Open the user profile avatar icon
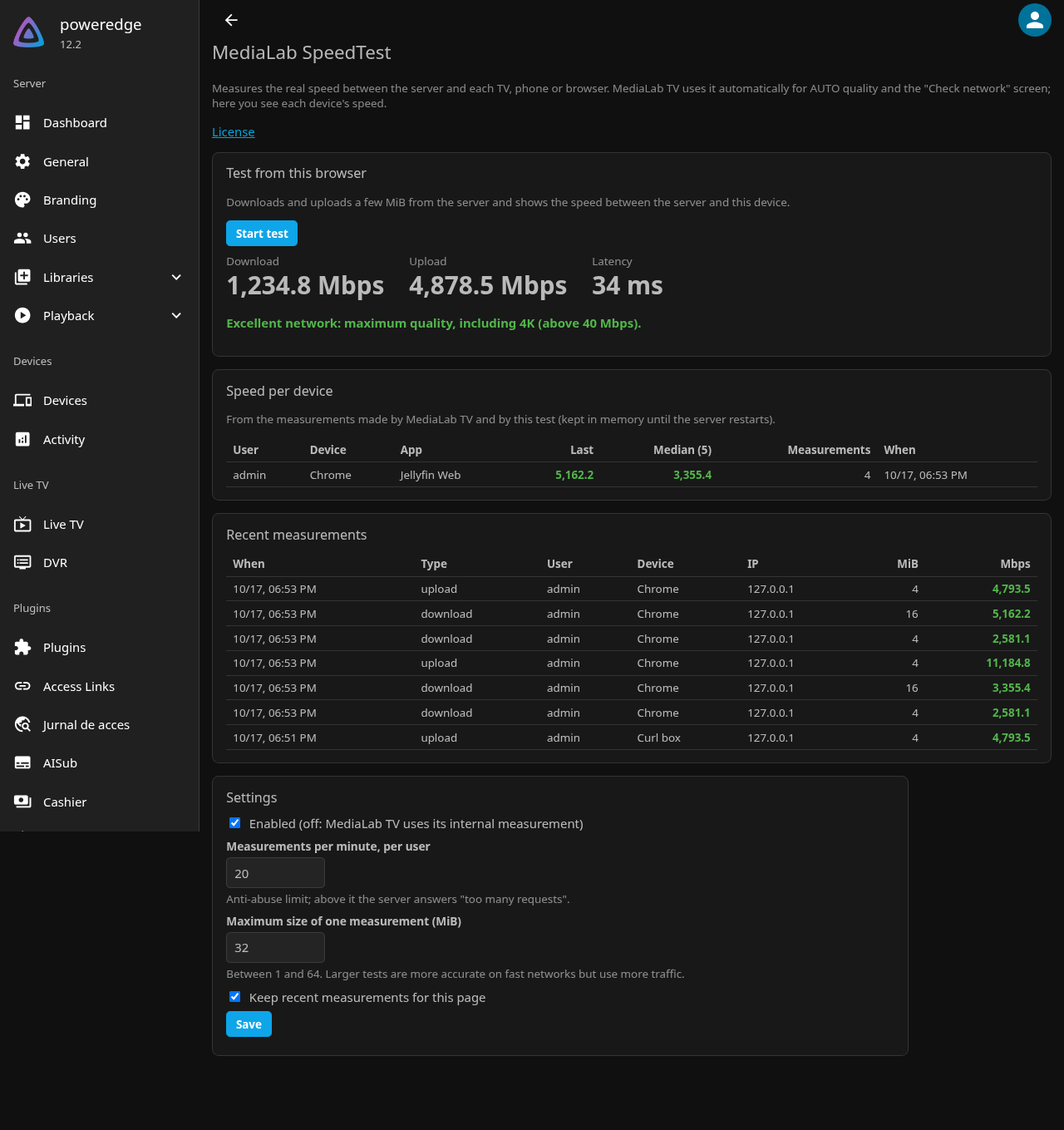 (1035, 20)
